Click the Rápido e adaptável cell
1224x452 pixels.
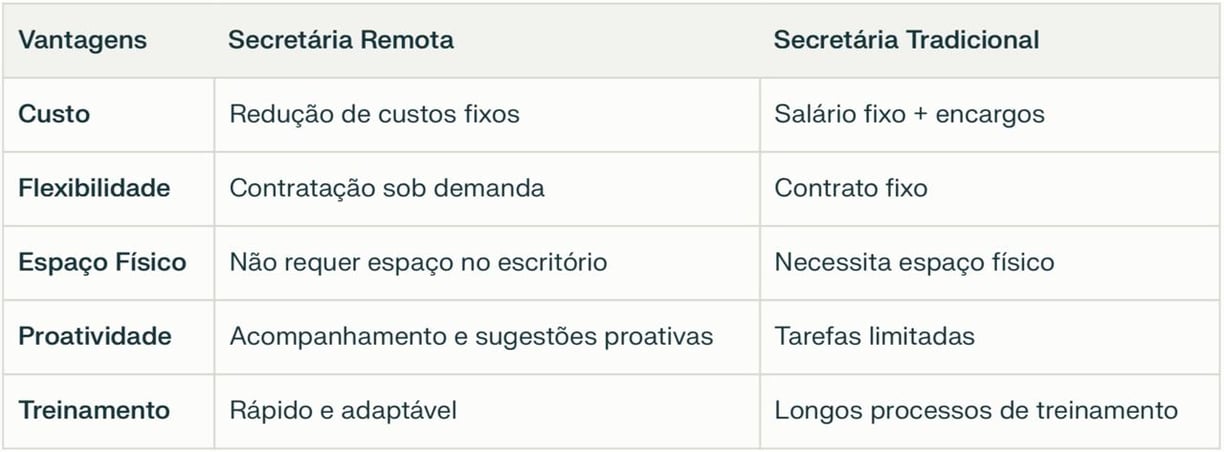[x=344, y=410]
